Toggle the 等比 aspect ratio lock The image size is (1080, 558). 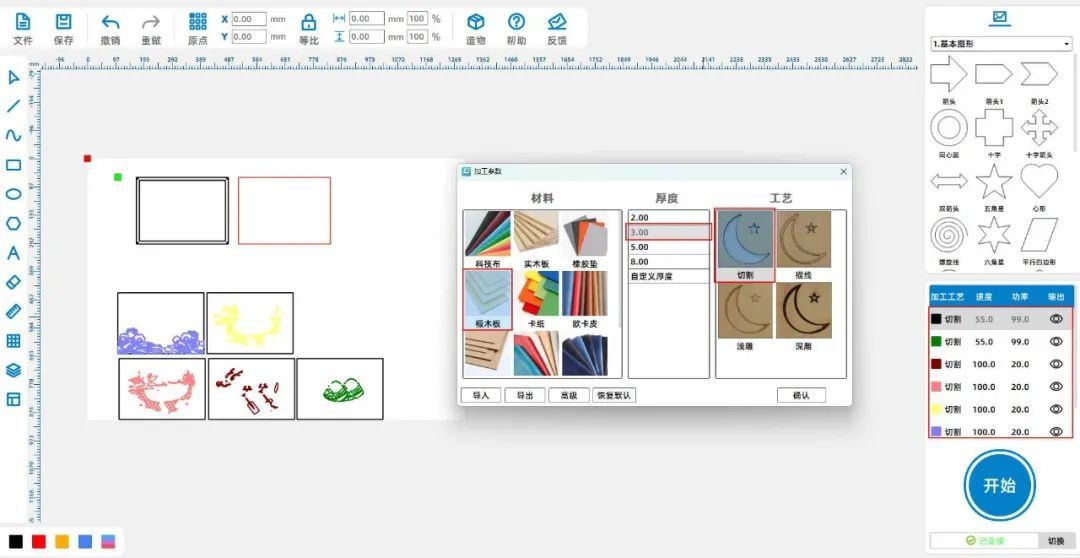(x=309, y=22)
